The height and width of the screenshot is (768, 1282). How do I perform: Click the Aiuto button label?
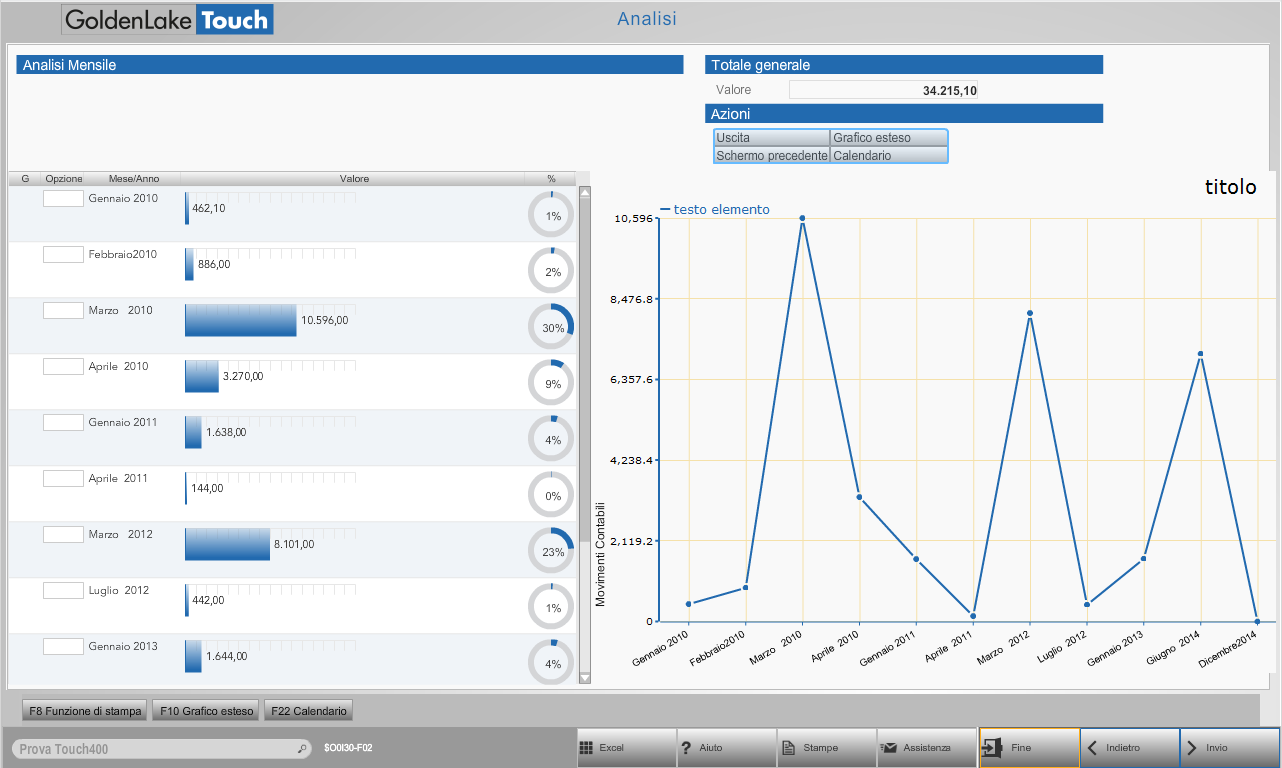pos(710,748)
